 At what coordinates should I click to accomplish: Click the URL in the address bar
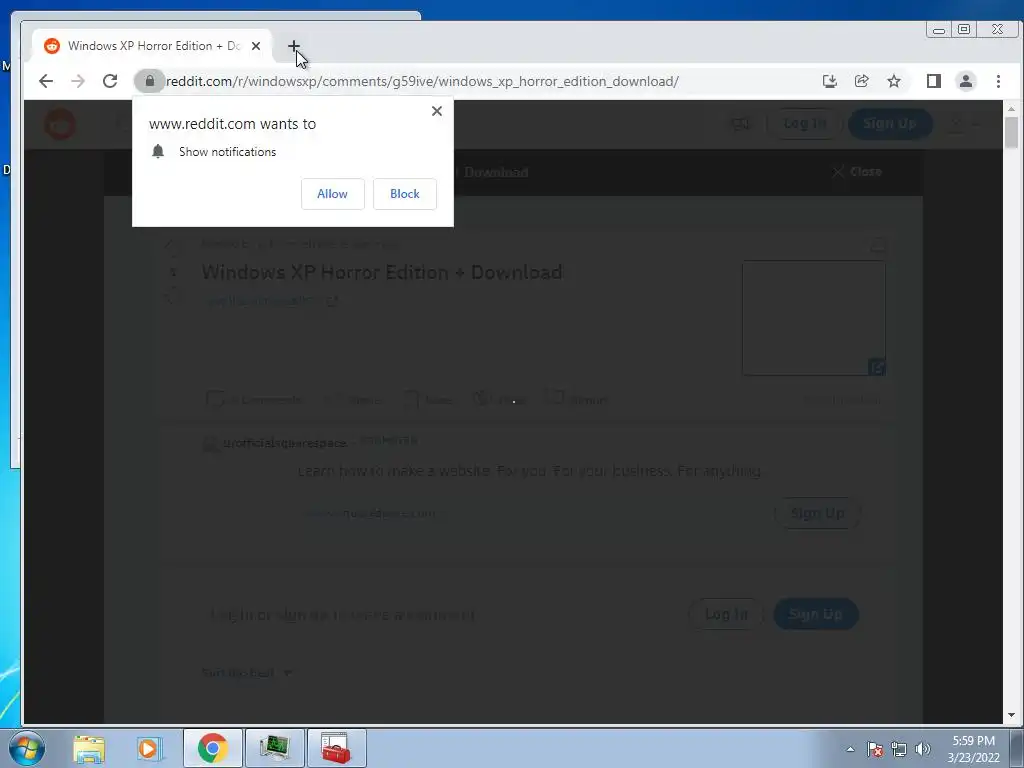[x=422, y=81]
